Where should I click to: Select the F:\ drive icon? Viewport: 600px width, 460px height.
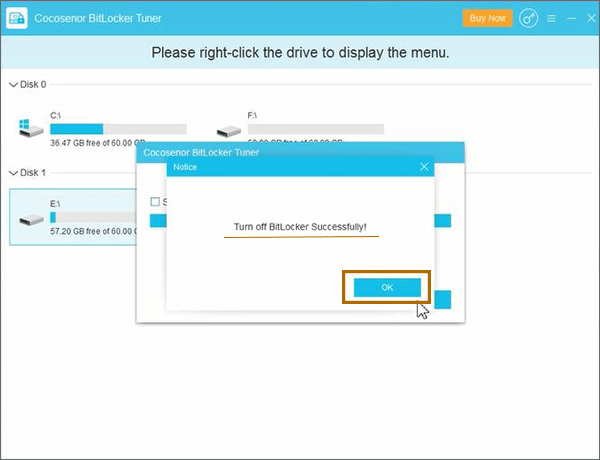click(x=228, y=131)
